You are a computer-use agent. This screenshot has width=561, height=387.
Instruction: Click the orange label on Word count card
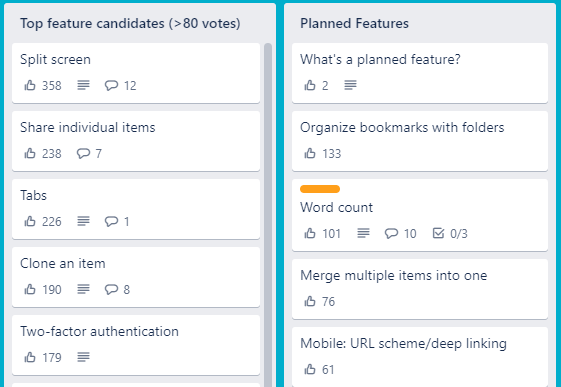click(320, 189)
